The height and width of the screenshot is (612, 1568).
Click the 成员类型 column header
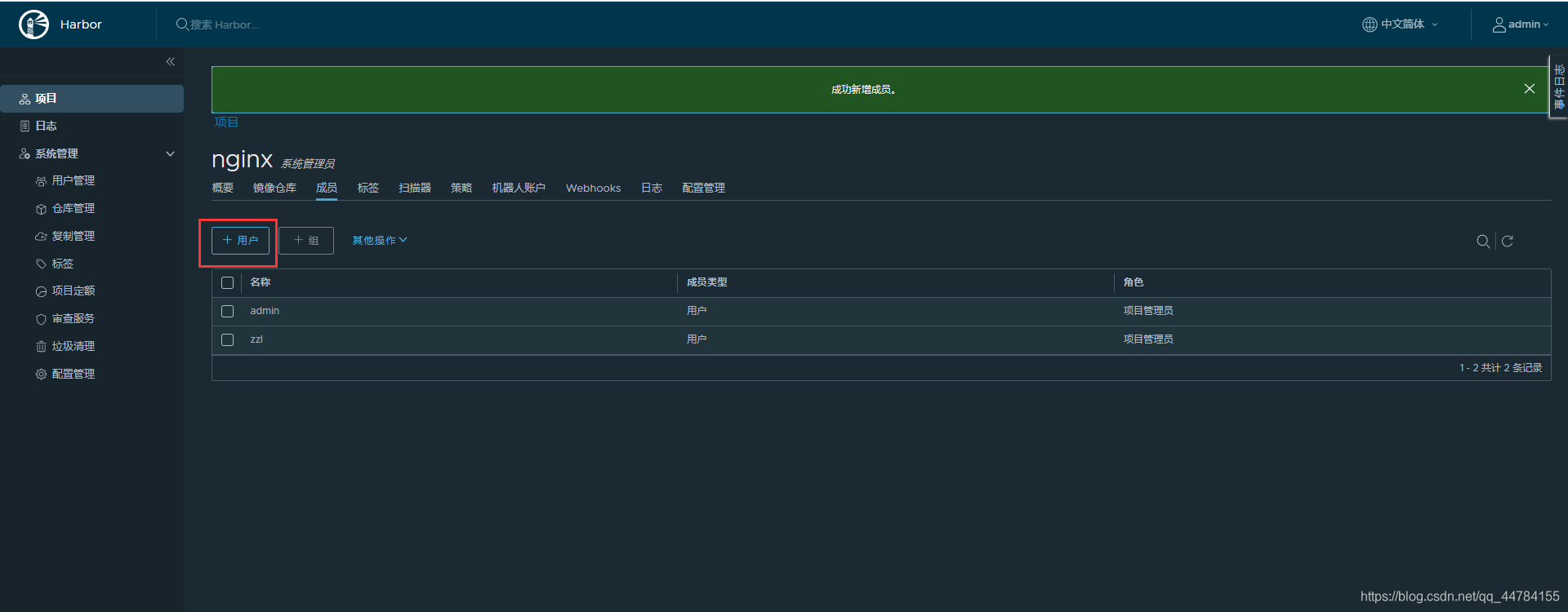pos(706,282)
